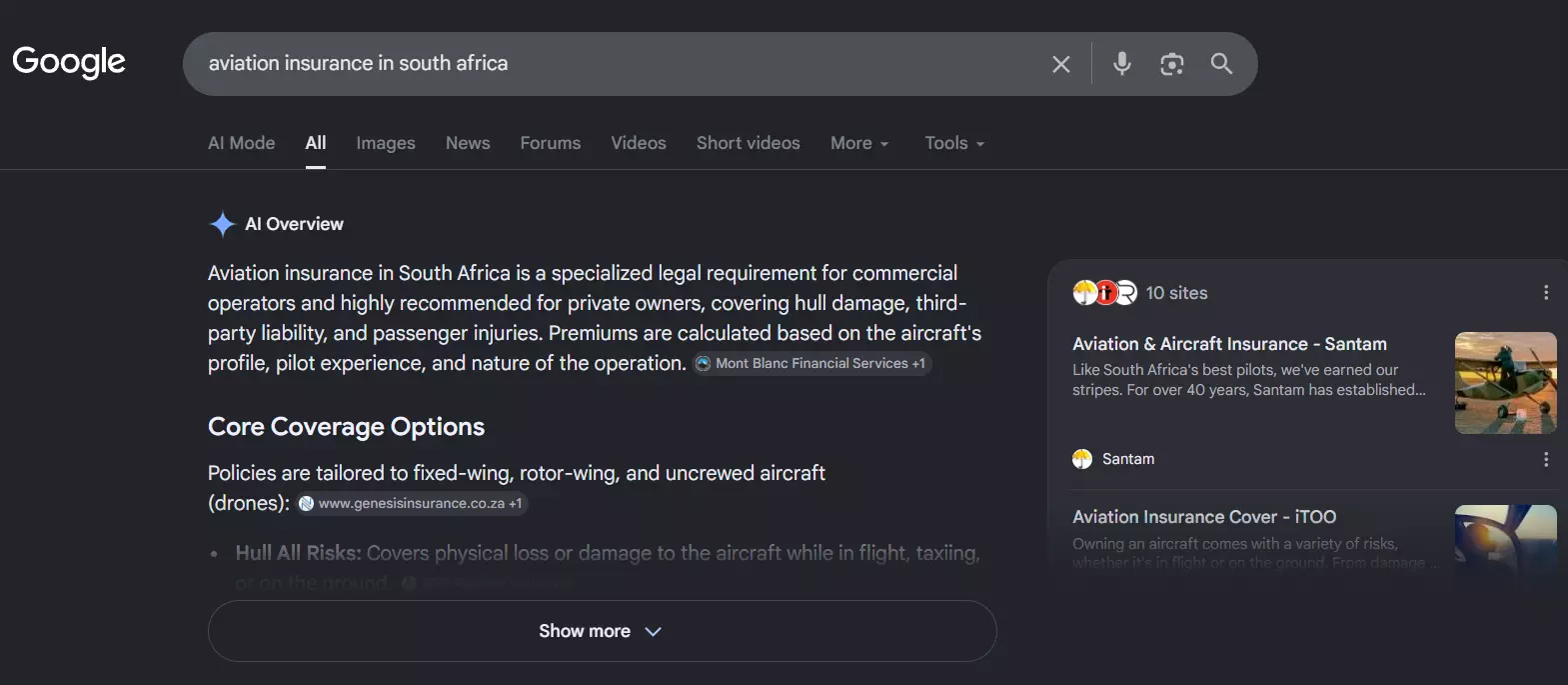Viewport: 1568px width, 685px height.
Task: Clear the search query with the X icon
Action: [x=1061, y=64]
